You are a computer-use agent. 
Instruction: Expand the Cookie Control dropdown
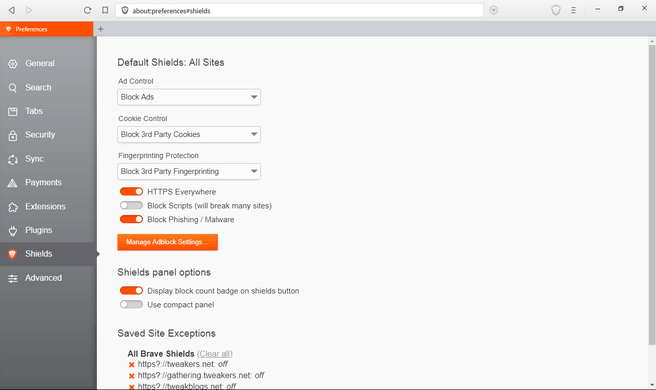tap(189, 134)
